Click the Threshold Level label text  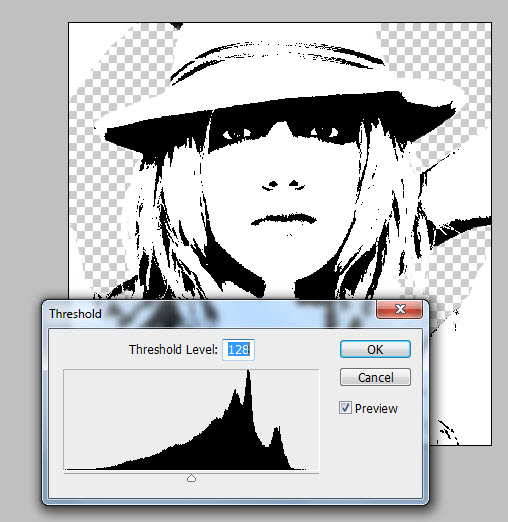pos(173,350)
